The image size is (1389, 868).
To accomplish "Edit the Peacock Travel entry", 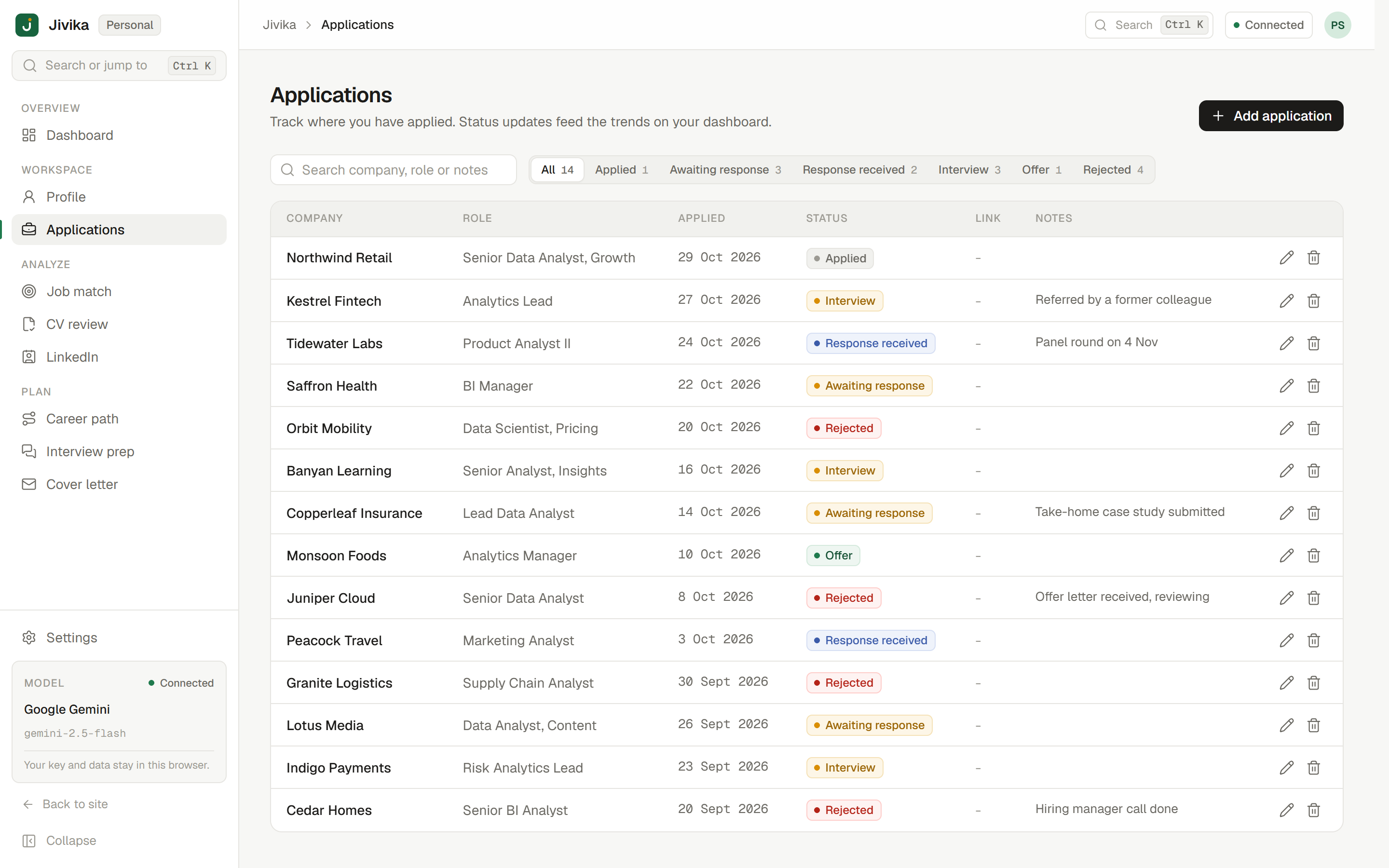I will 1286,641.
